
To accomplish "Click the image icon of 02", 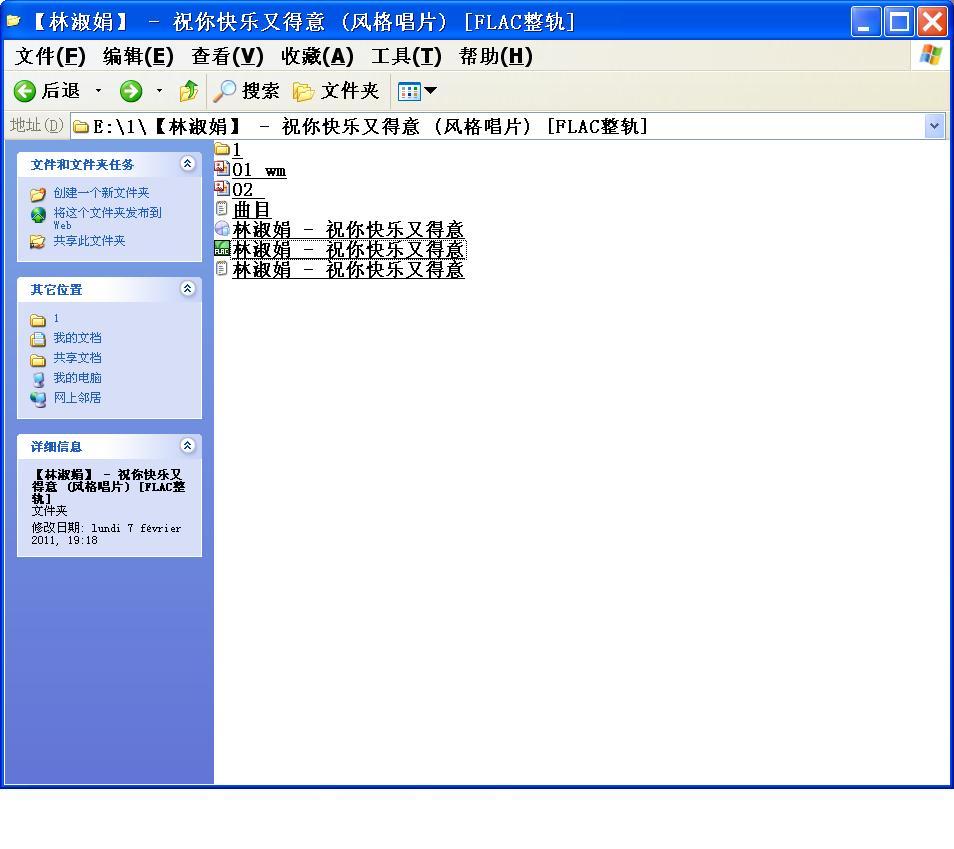I will [x=222, y=188].
